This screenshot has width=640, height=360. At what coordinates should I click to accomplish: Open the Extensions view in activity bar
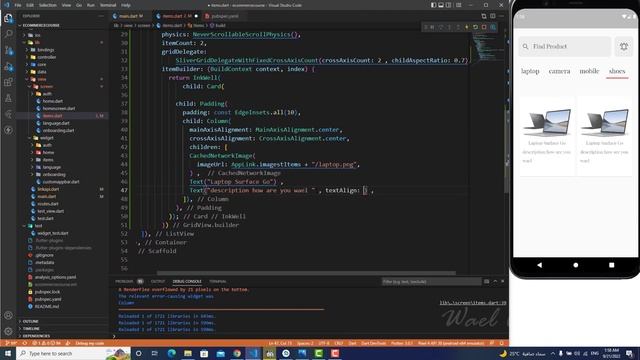[8, 82]
